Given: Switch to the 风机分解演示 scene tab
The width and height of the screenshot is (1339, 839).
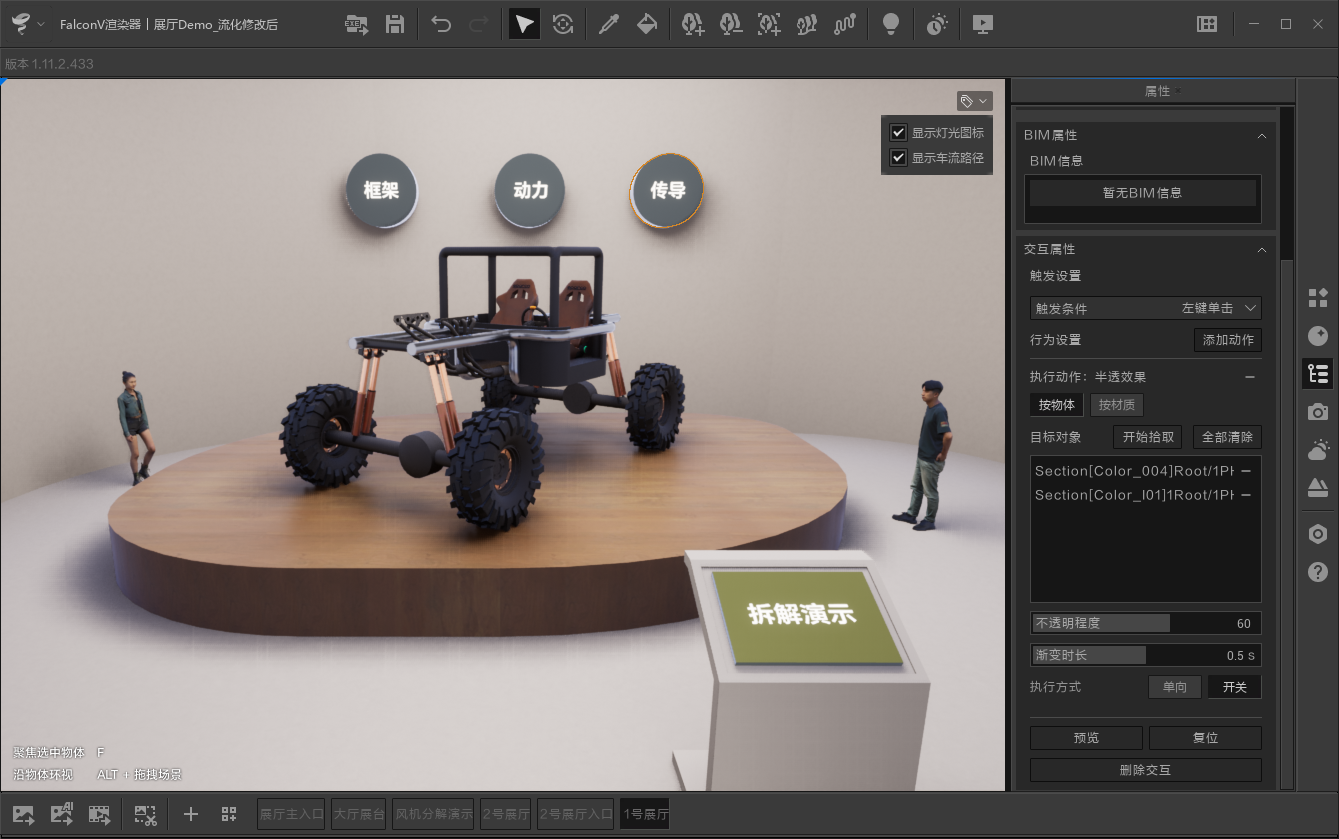Looking at the screenshot, I should [x=433, y=814].
